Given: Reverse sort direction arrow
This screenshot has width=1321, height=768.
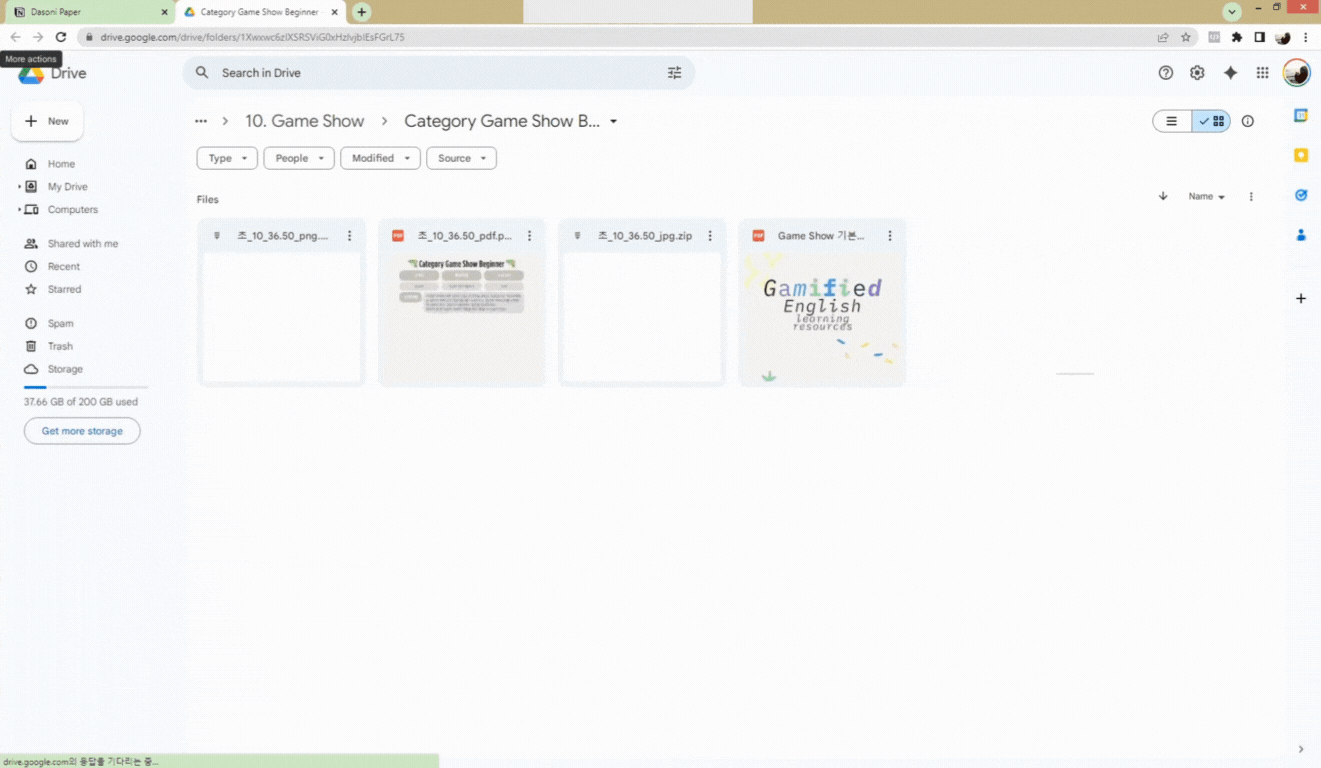Looking at the screenshot, I should click(x=1163, y=197).
